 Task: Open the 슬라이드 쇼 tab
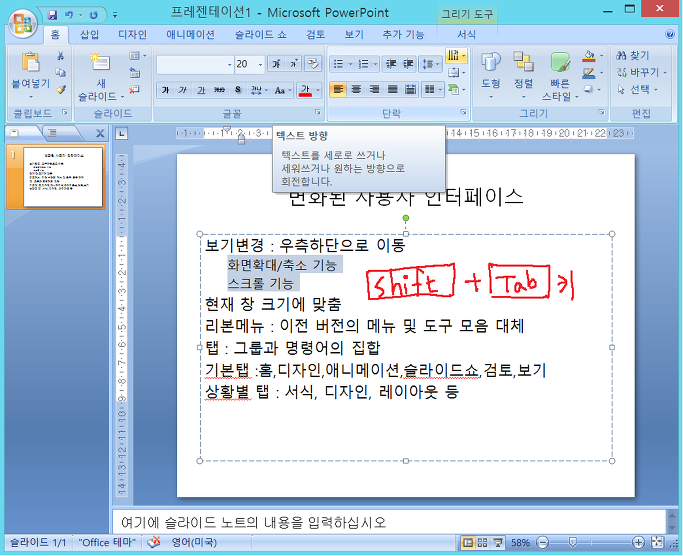click(260, 34)
